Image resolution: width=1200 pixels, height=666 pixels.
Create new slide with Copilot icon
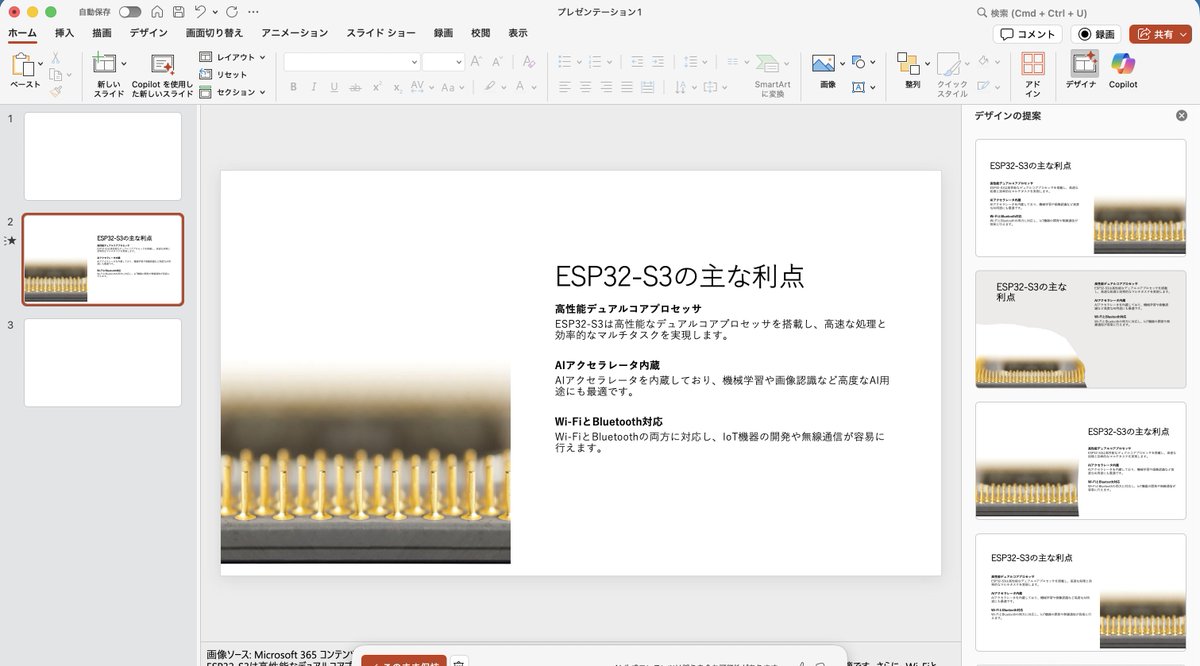163,65
